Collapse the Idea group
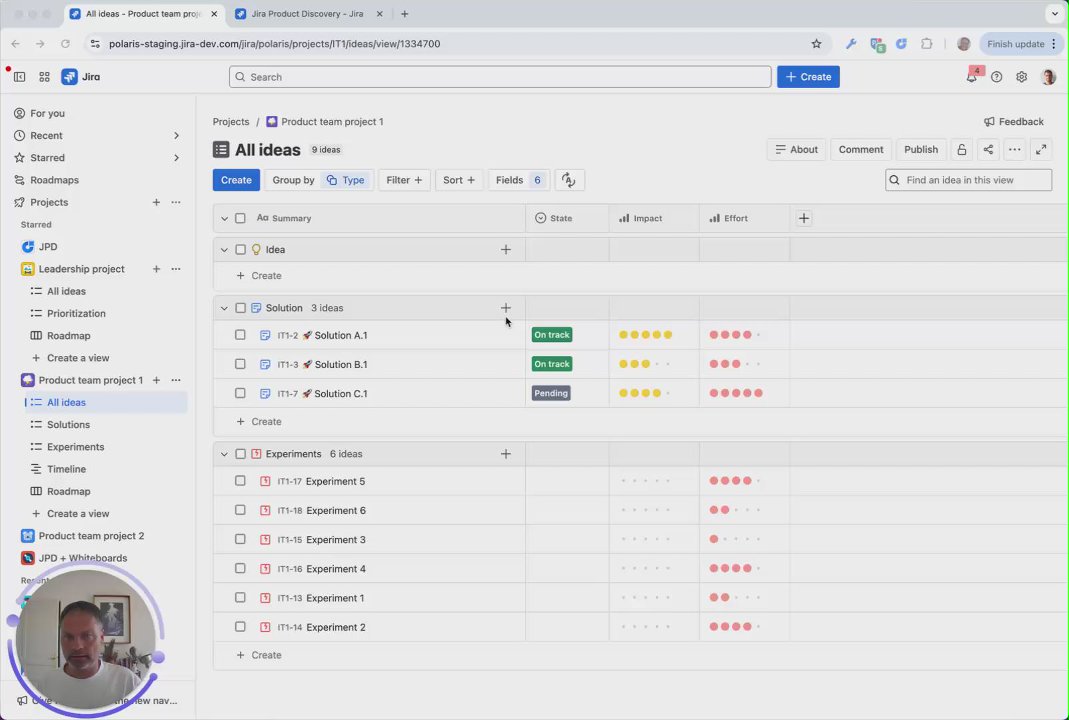Viewport: 1069px width, 720px height. coord(224,250)
